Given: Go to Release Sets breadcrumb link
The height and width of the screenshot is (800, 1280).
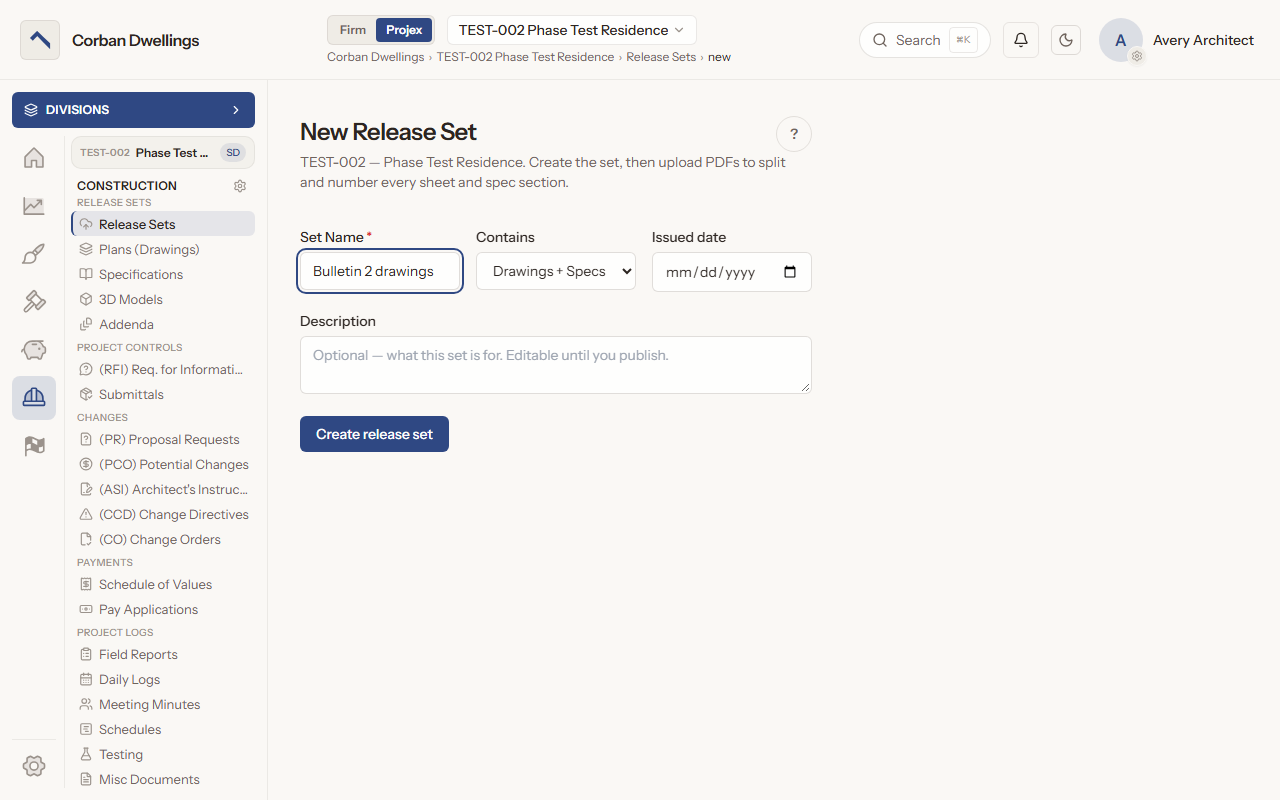Looking at the screenshot, I should [x=661, y=57].
